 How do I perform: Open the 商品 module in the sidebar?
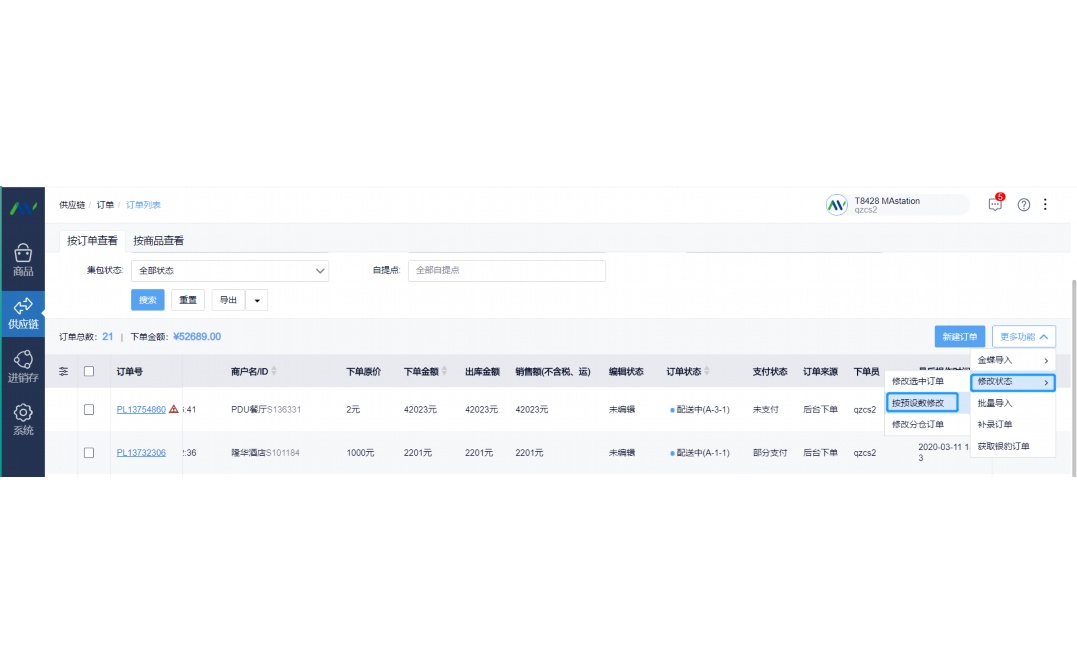22,258
